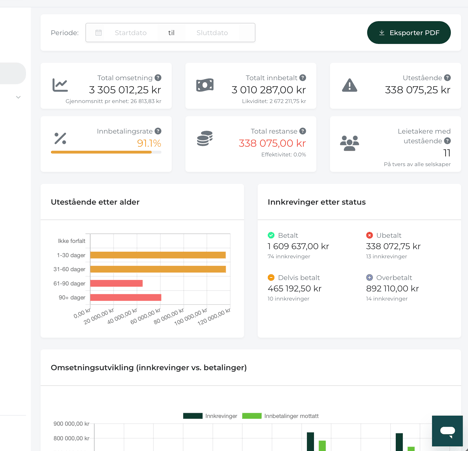Open the chat widget button

coord(447,431)
